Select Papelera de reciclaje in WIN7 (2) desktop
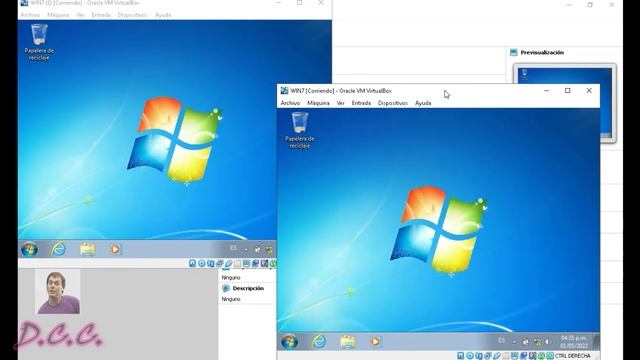640x360 pixels. click(39, 42)
